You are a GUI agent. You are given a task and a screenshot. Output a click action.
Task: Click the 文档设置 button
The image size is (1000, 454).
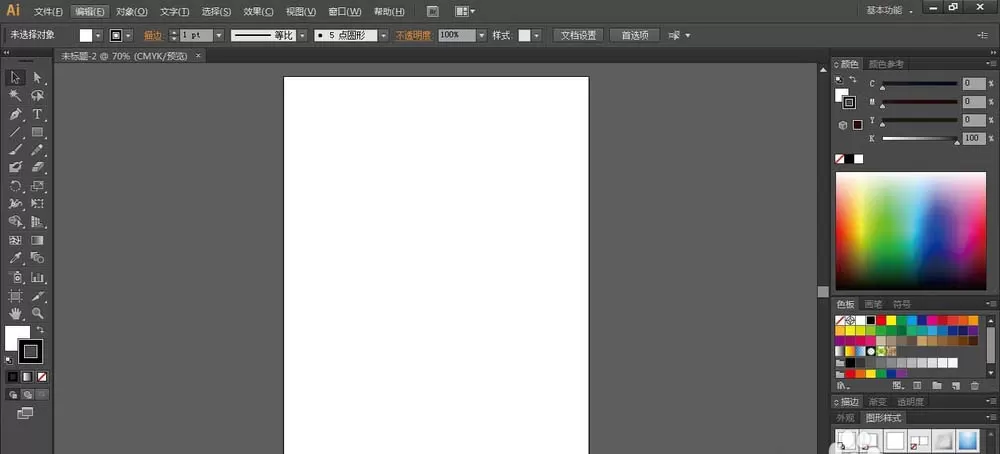578,36
